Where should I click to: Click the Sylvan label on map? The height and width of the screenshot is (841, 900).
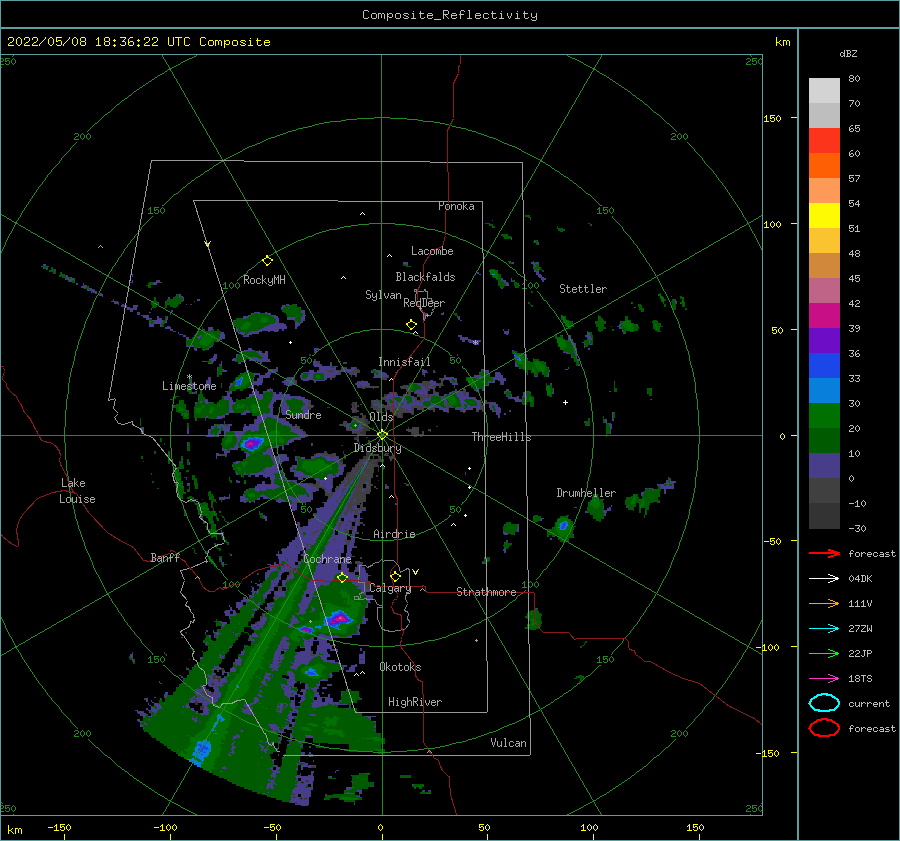point(383,295)
